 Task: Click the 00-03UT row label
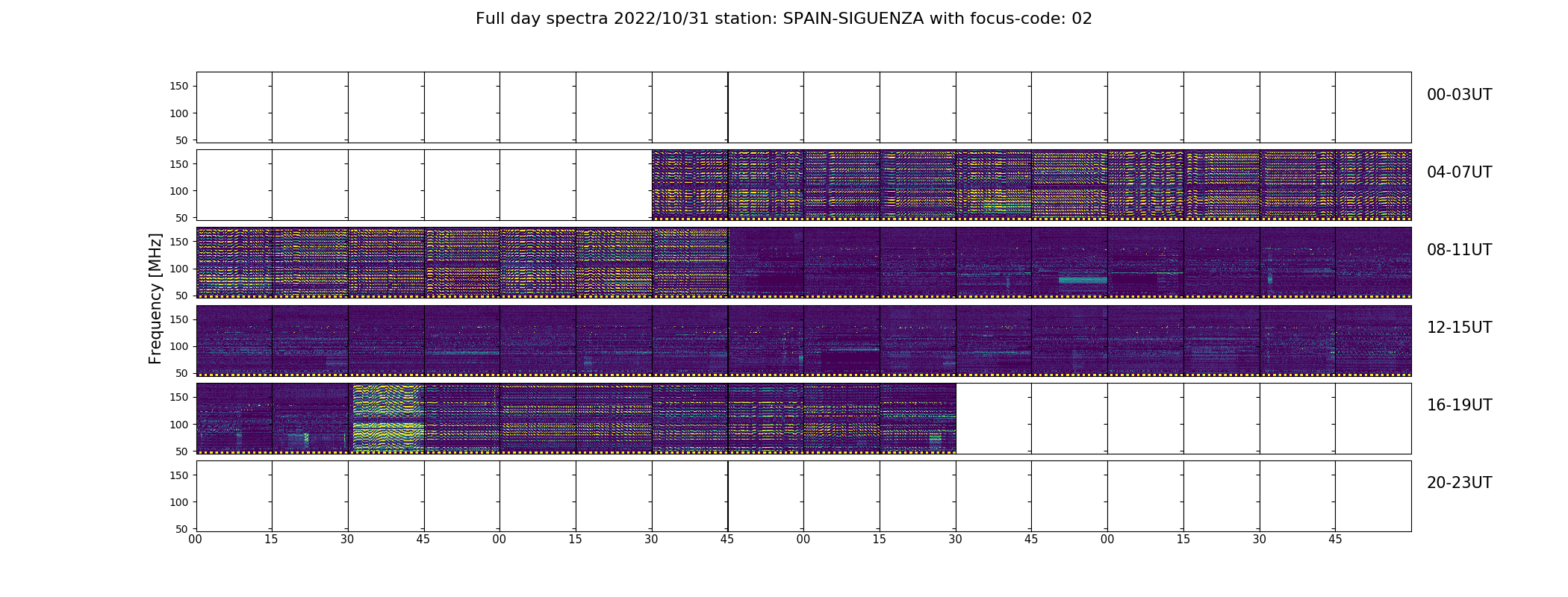pos(1459,95)
